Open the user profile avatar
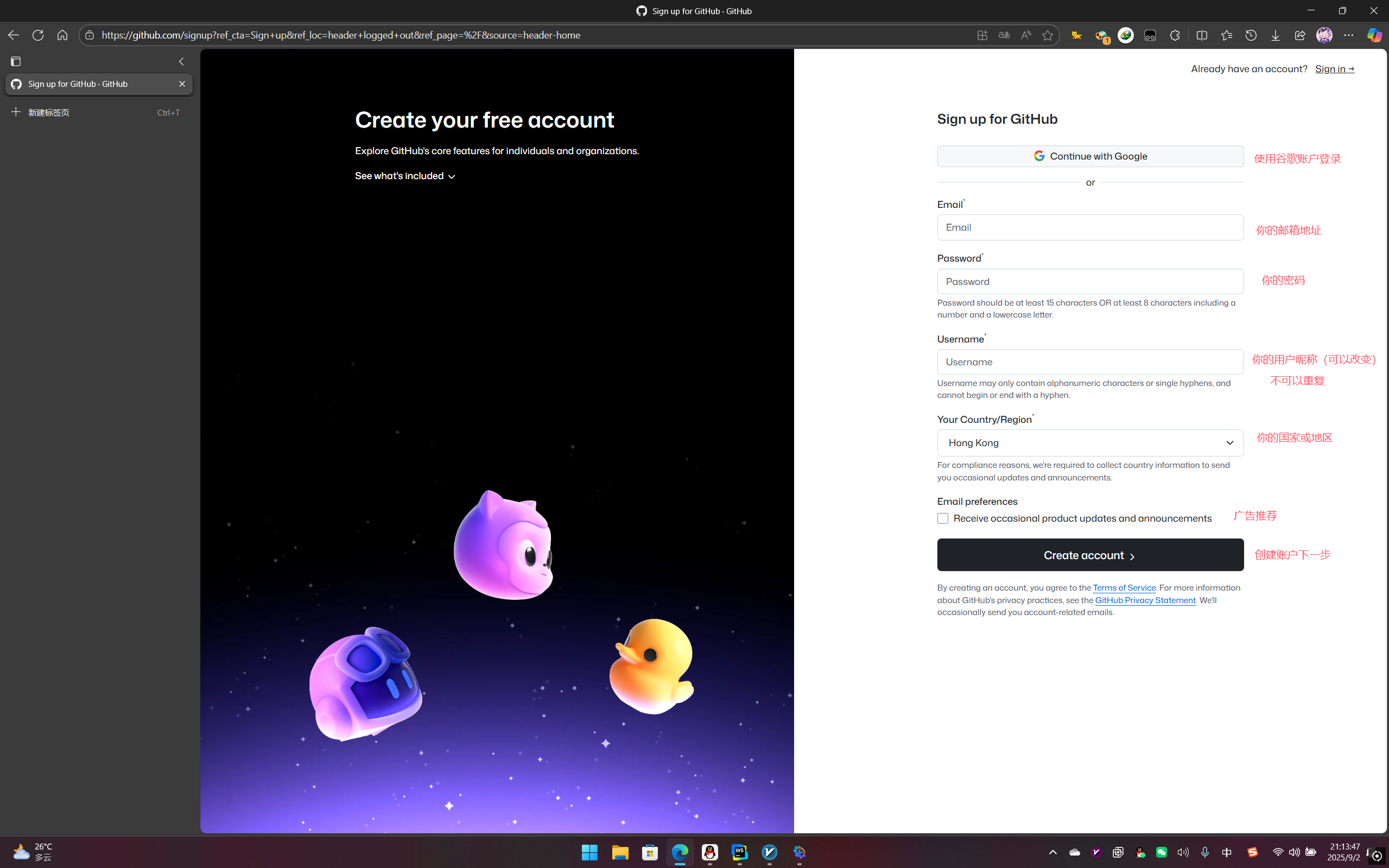 [1324, 35]
